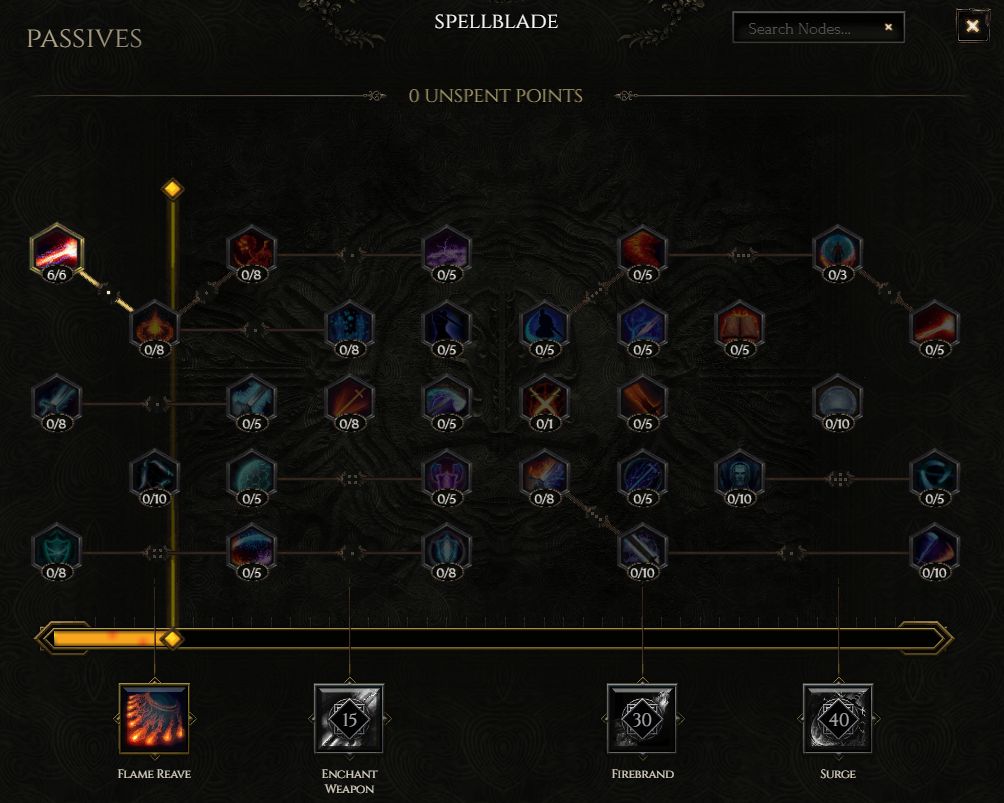Select the purple lightning 0/5 passive node
Screen dimensions: 1004x803
(446, 254)
